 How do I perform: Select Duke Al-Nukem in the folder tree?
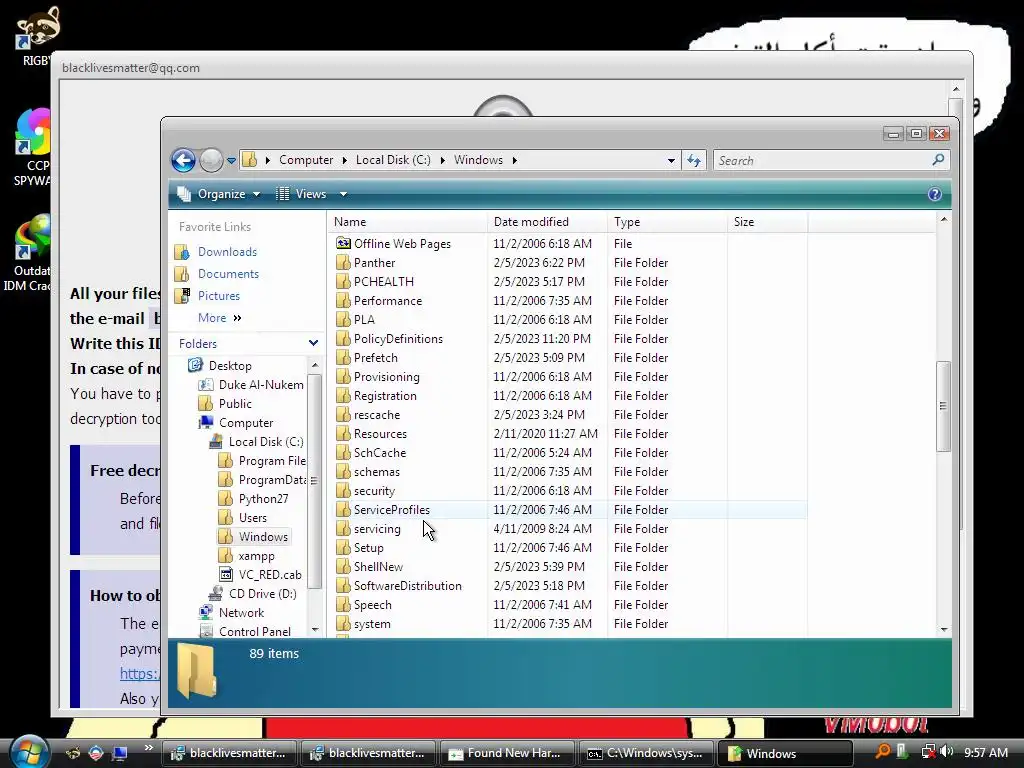pyautogui.click(x=261, y=385)
